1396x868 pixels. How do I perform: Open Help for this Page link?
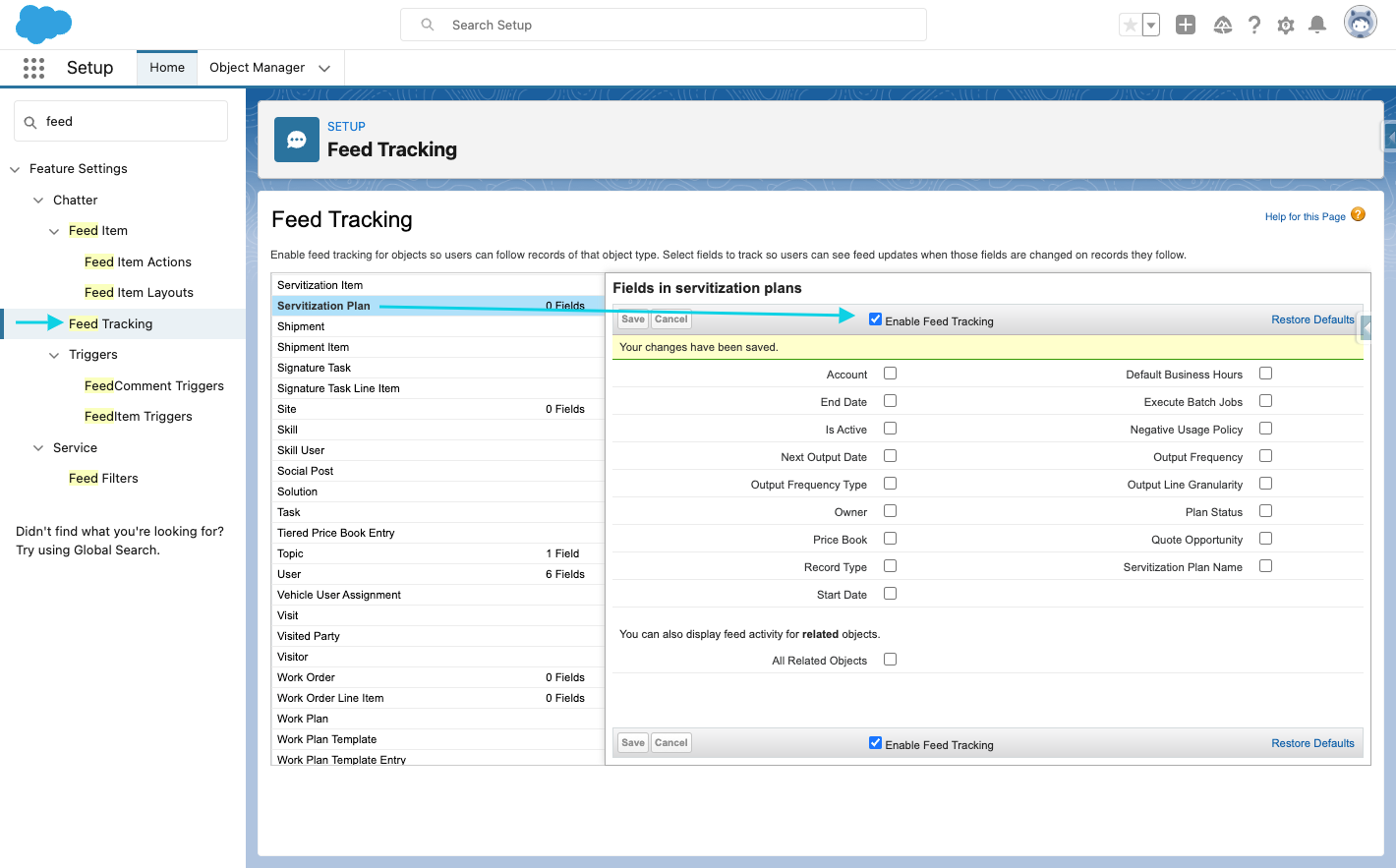click(x=1305, y=216)
